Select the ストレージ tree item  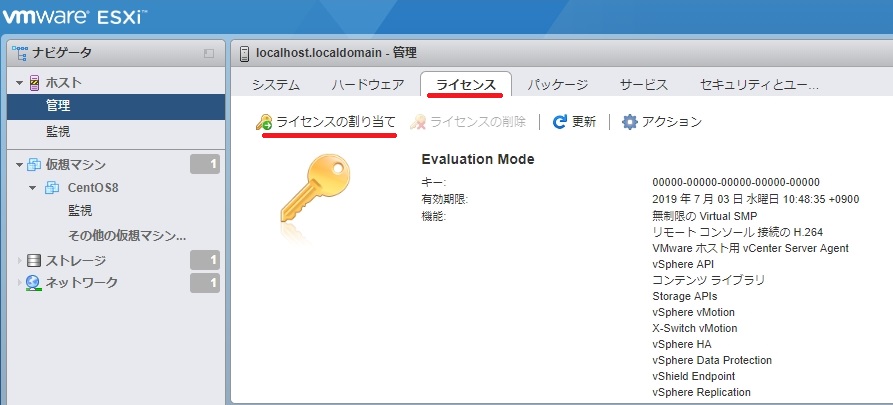(76, 261)
